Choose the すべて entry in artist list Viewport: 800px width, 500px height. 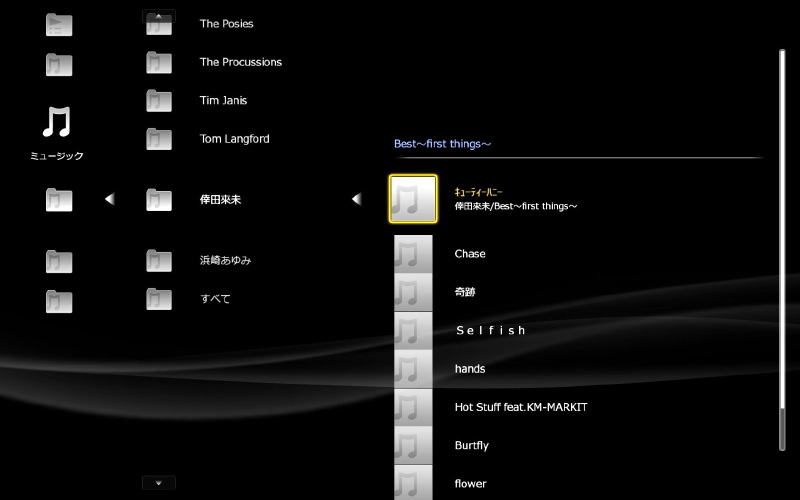pyautogui.click(x=215, y=298)
